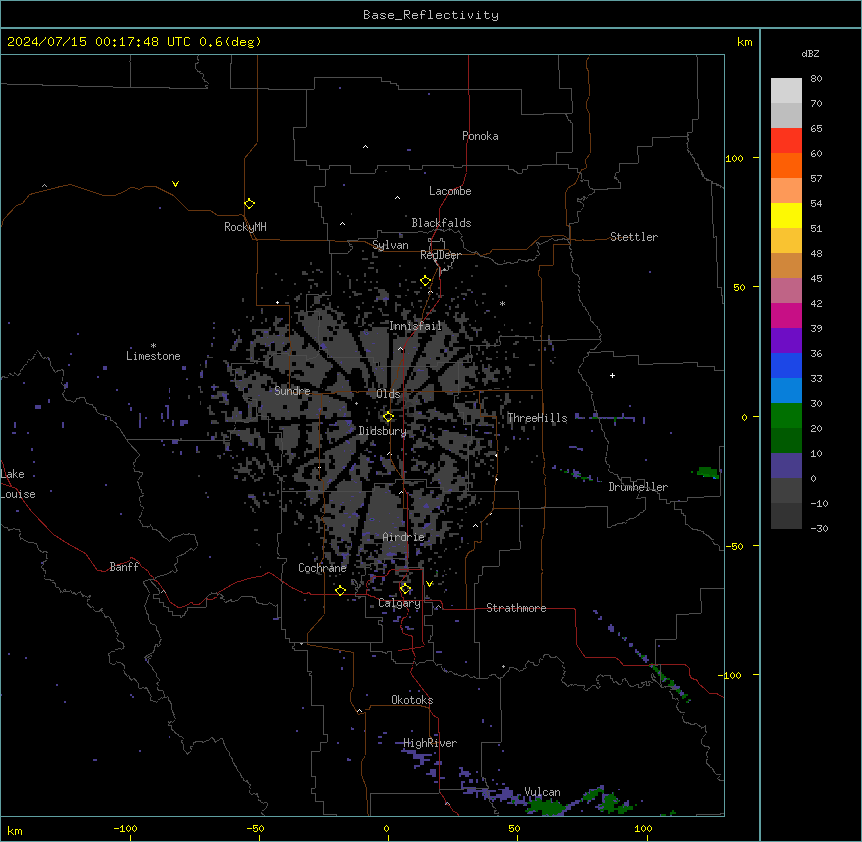Click the Strathmore city label
The image size is (862, 842).
click(x=516, y=608)
